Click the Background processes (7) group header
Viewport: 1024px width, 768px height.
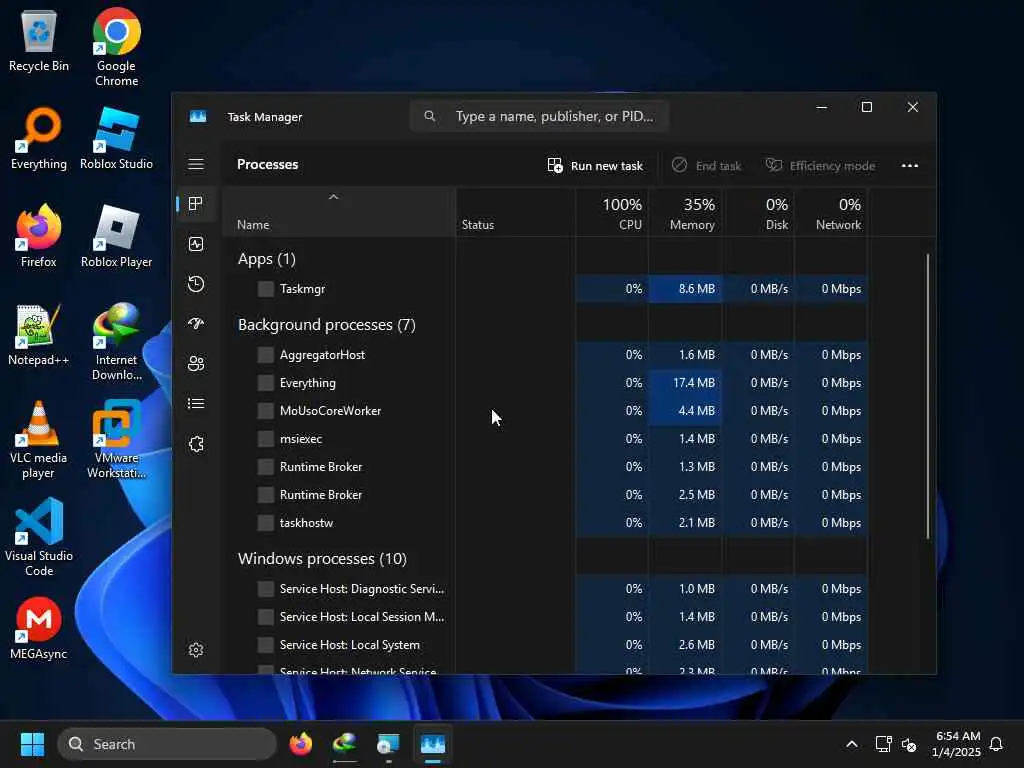pos(327,325)
